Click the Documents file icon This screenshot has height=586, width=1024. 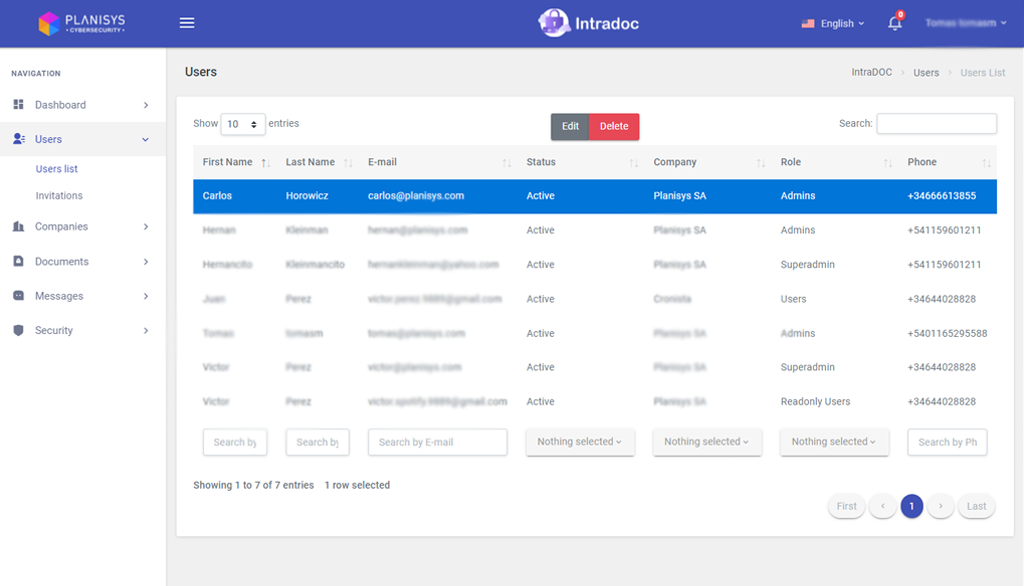pyautogui.click(x=18, y=262)
